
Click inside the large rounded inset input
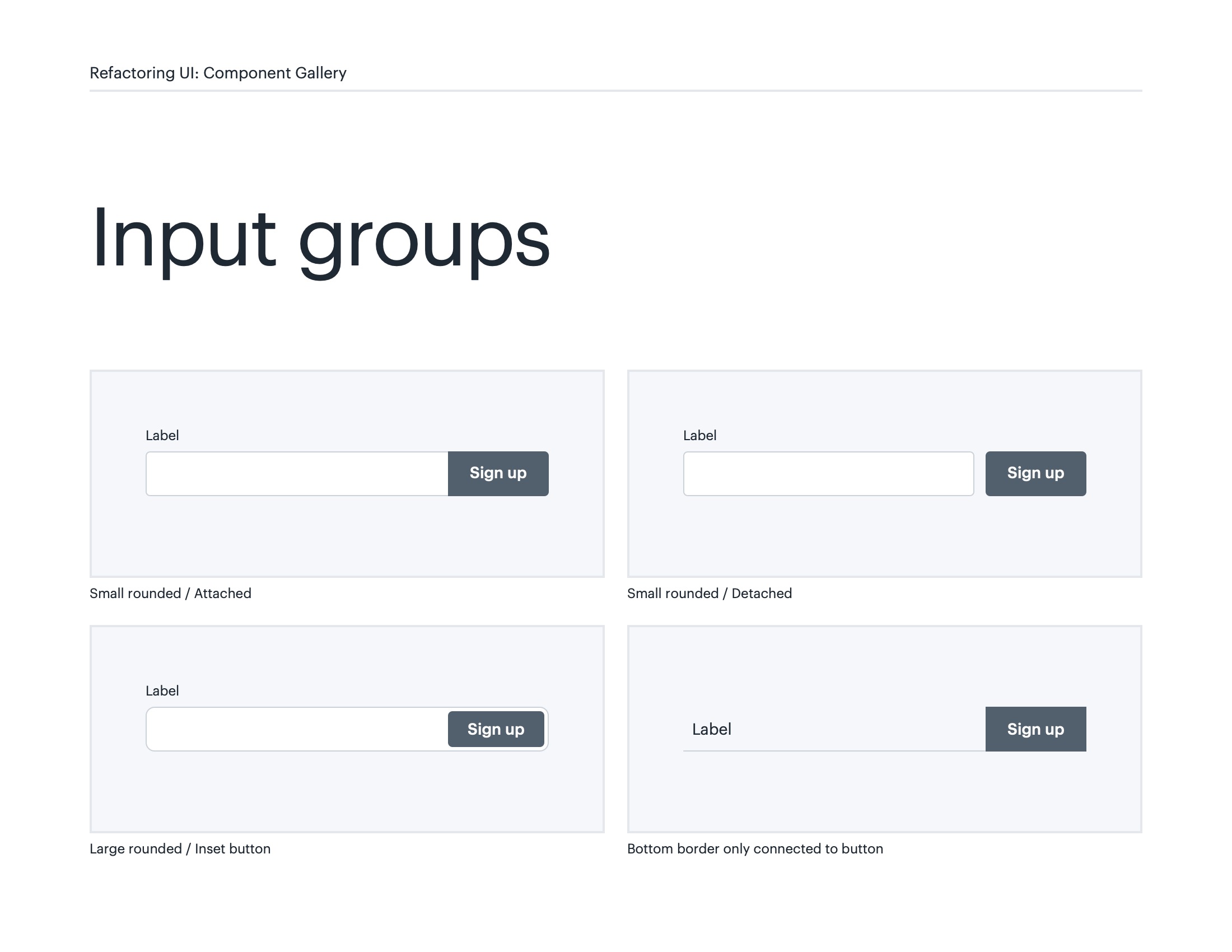[x=297, y=729]
